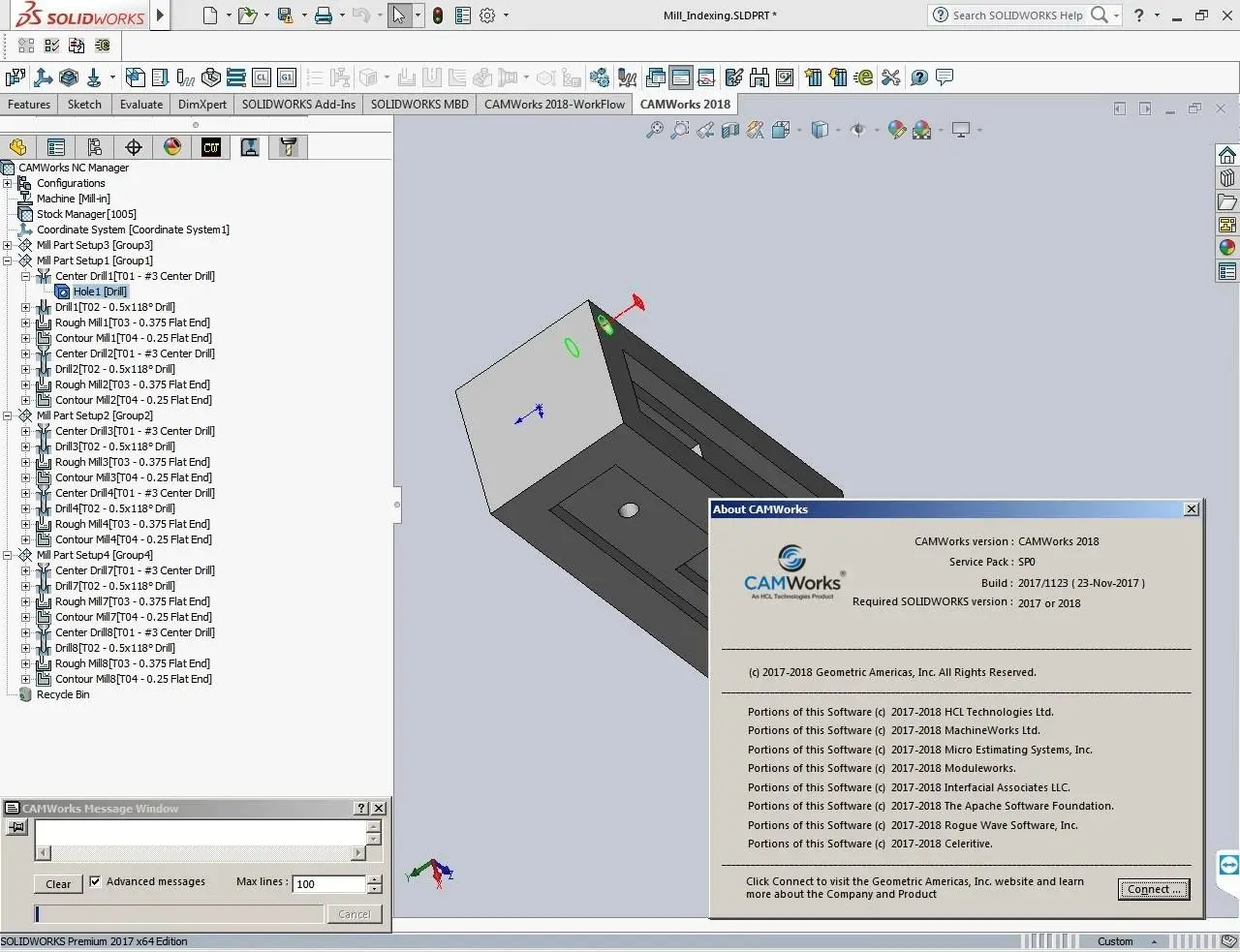The width and height of the screenshot is (1240, 952).
Task: Click the Max lines input field
Action: (329, 883)
